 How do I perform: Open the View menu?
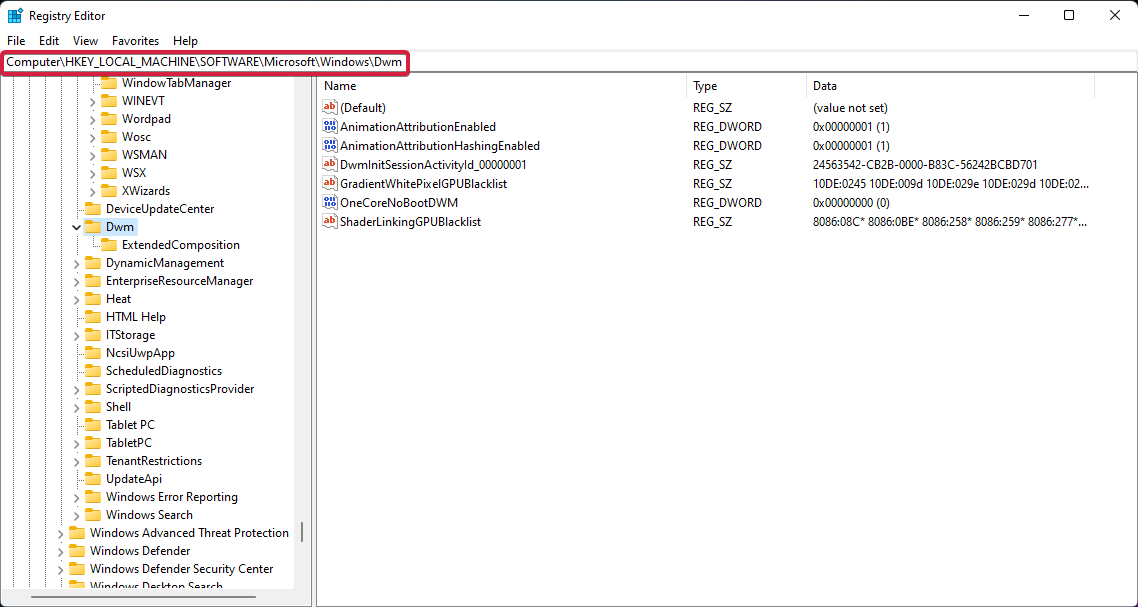click(x=85, y=41)
